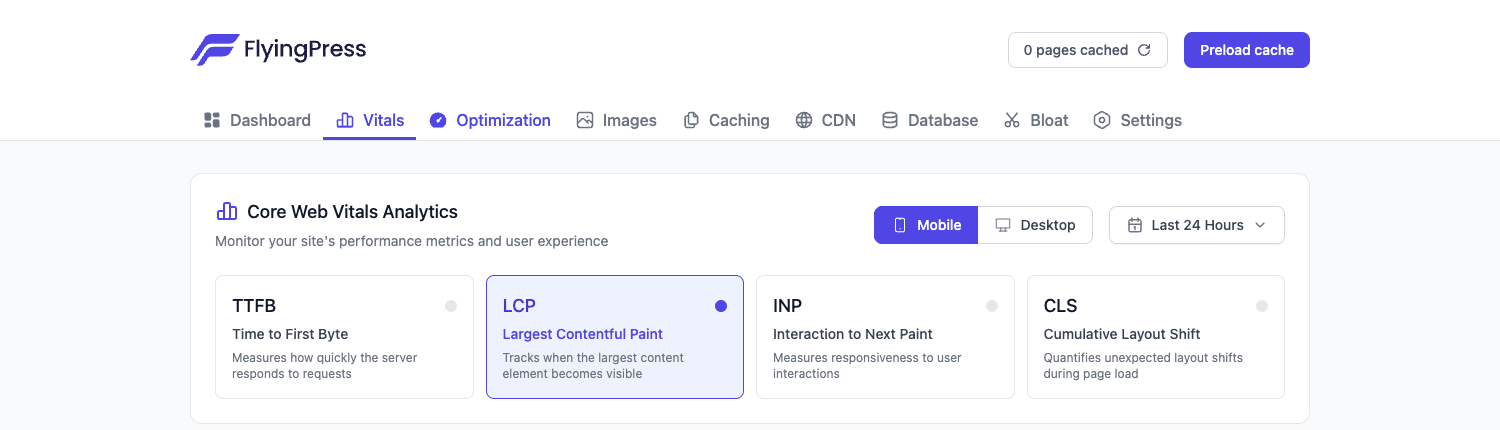Select the CLS Cumulative Layout Shift card
Viewport: 1500px width, 430px height.
point(1156,337)
